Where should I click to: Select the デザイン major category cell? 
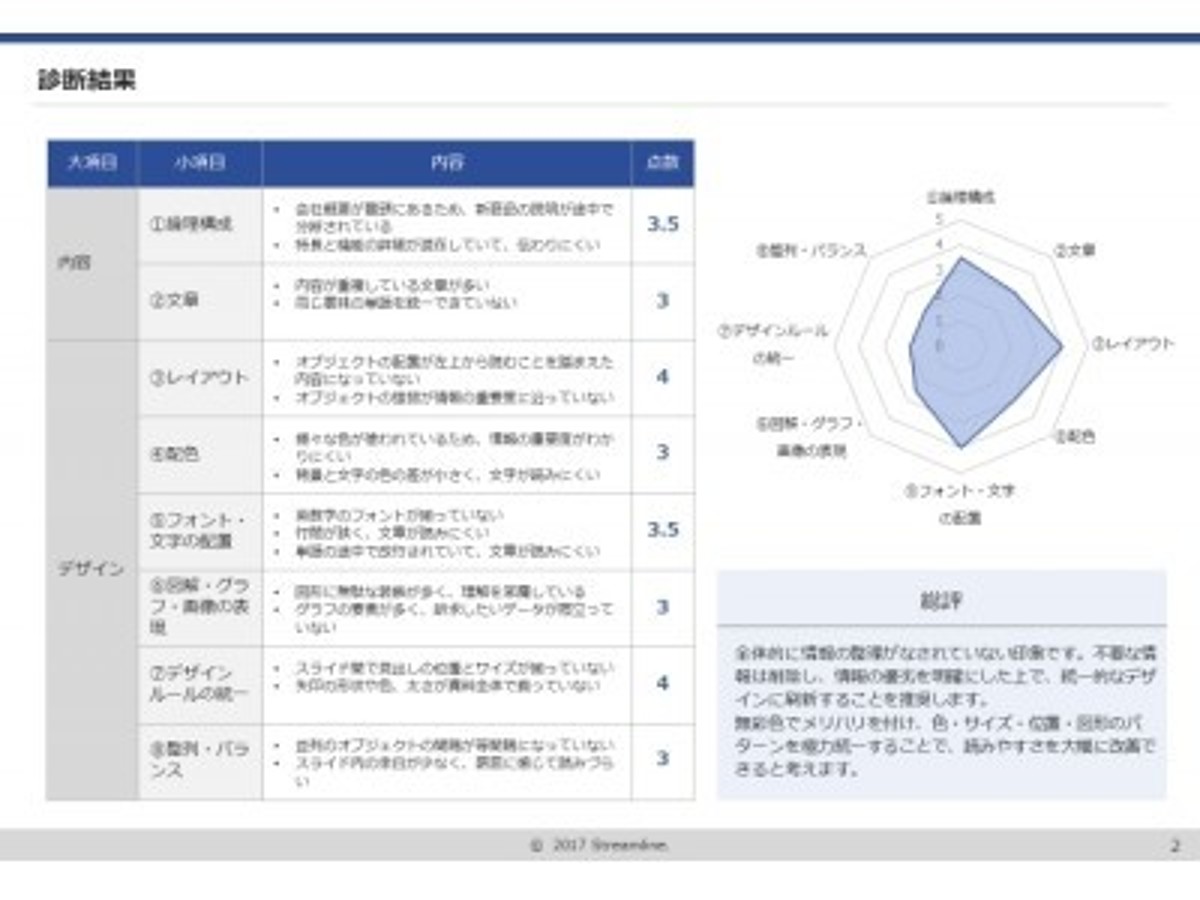tap(93, 570)
